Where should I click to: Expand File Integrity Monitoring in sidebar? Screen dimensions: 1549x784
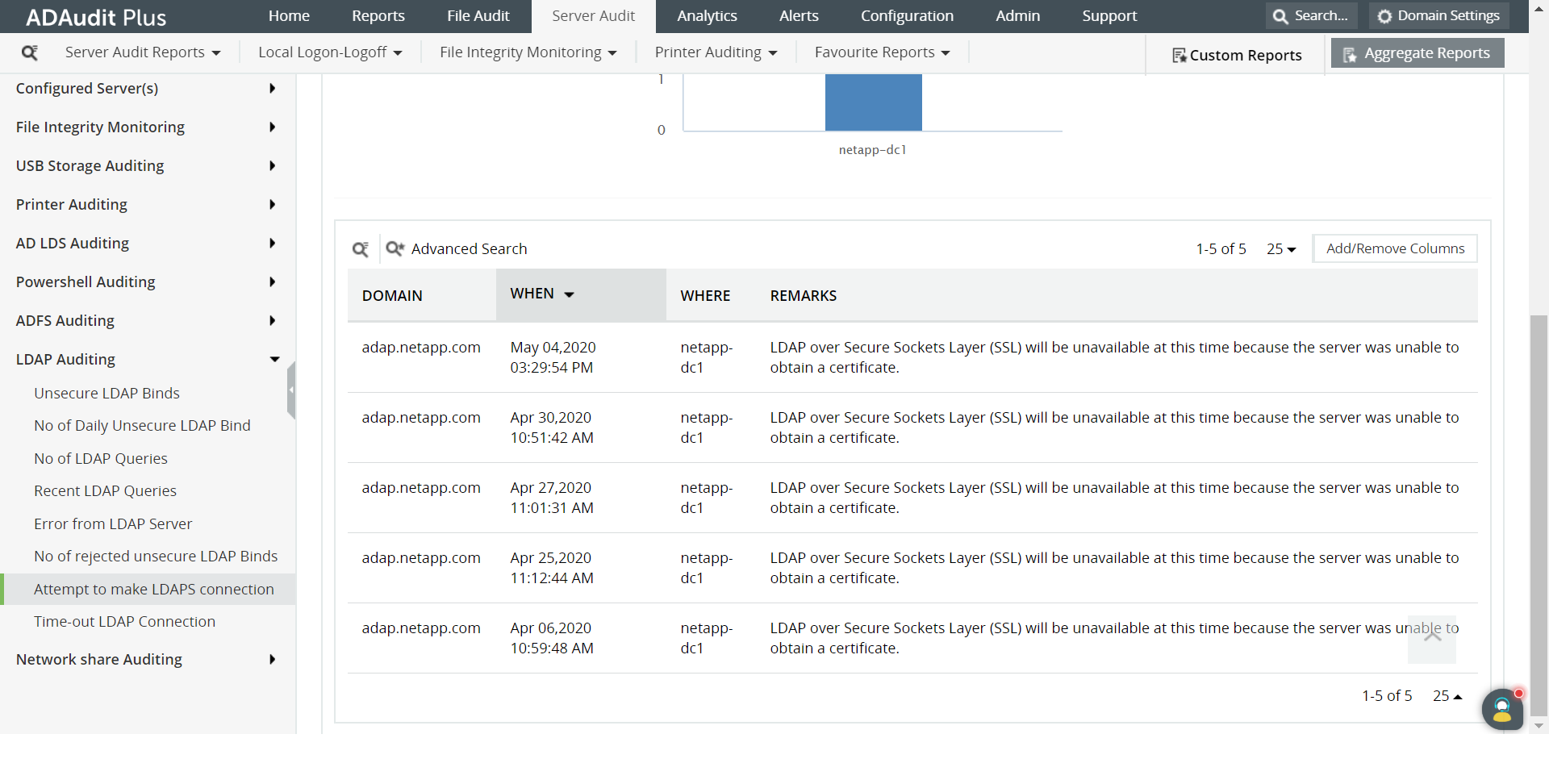[x=148, y=127]
